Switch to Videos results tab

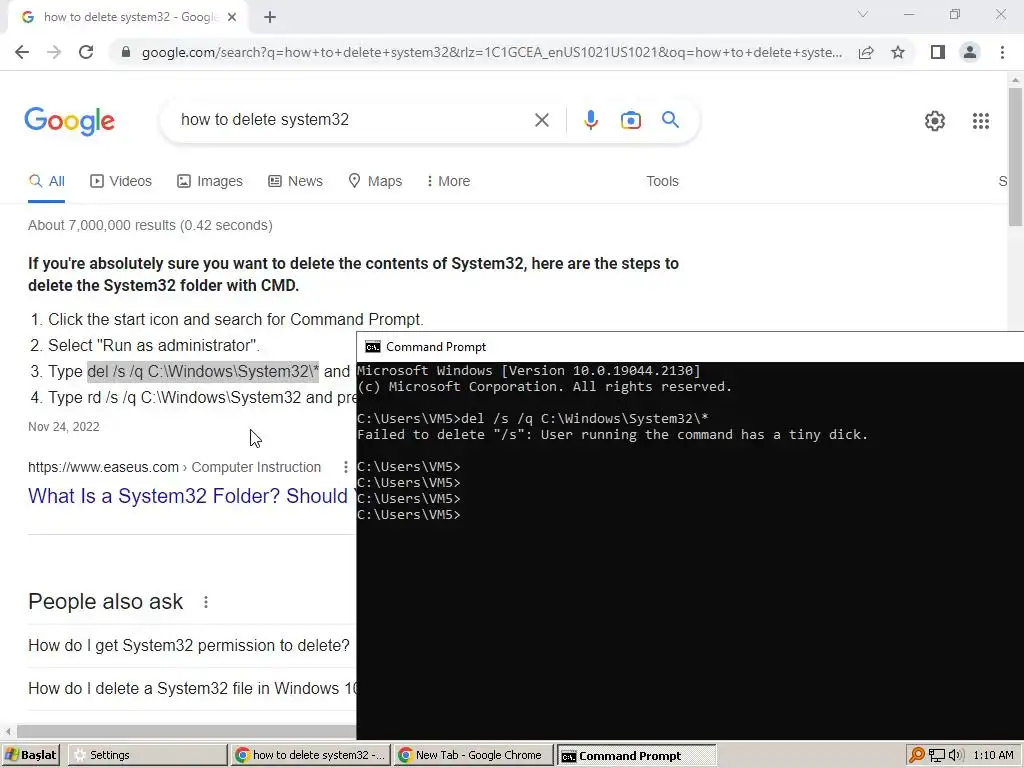(121, 181)
